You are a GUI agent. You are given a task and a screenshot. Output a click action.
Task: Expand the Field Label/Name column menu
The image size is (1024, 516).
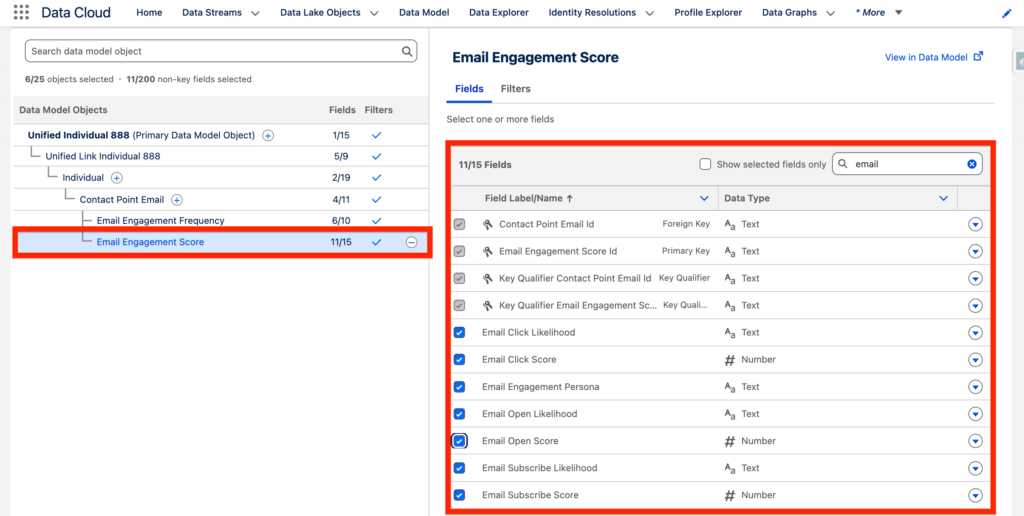(704, 199)
